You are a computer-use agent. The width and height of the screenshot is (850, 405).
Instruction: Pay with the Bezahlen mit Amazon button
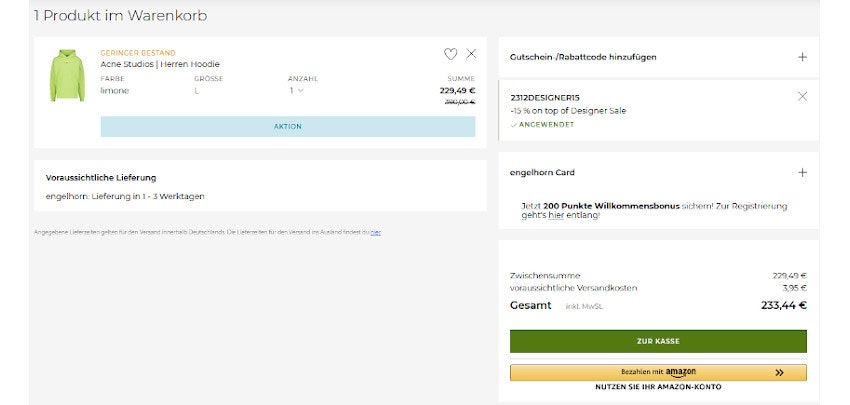tap(658, 372)
